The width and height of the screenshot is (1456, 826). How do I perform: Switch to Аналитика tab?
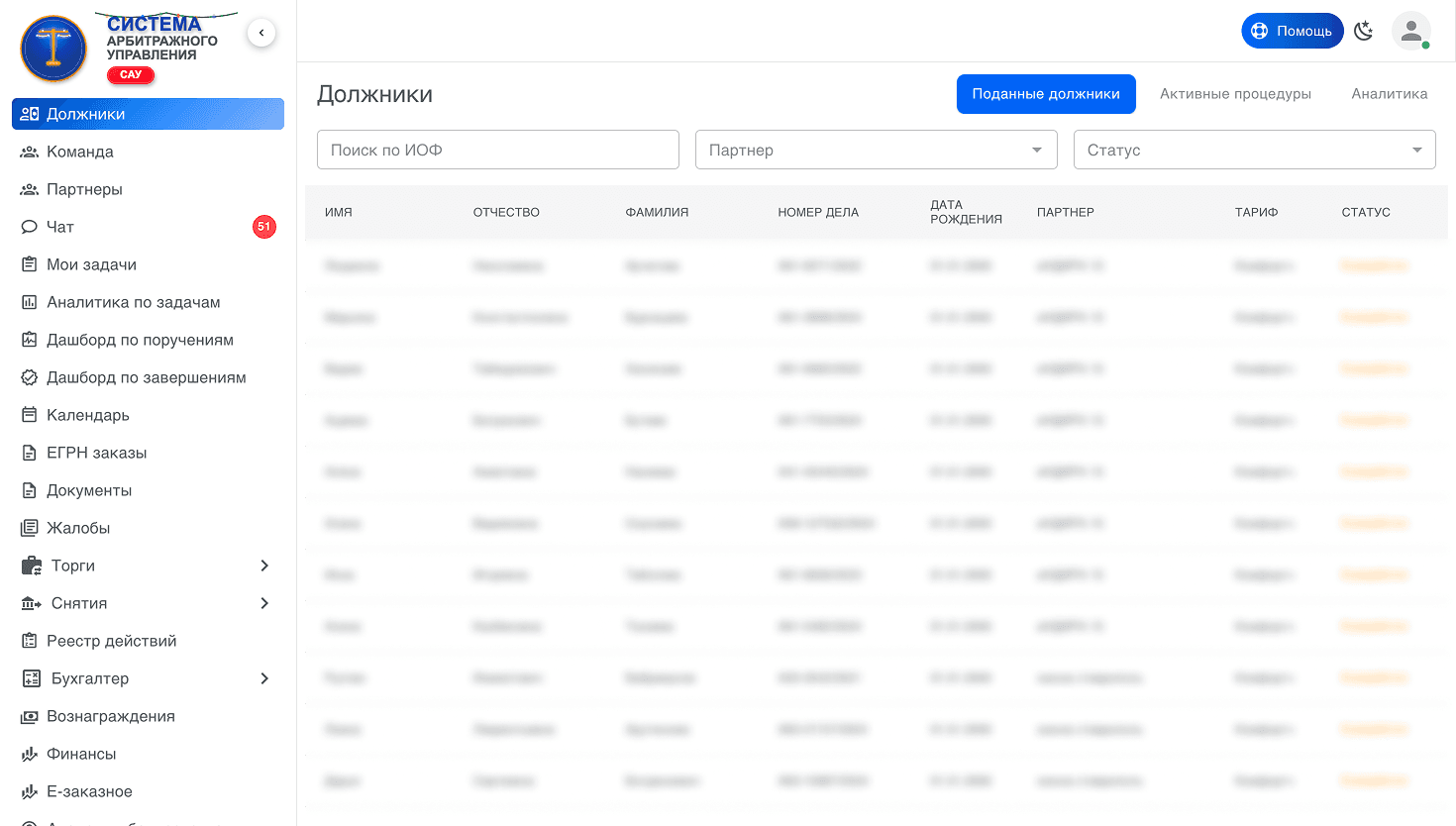[x=1389, y=94]
